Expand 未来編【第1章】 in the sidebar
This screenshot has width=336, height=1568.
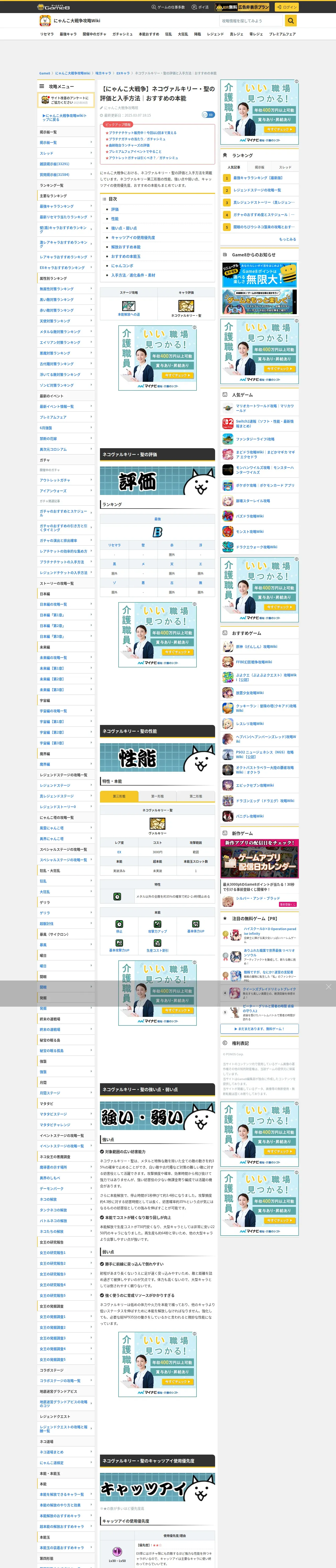(x=66, y=668)
